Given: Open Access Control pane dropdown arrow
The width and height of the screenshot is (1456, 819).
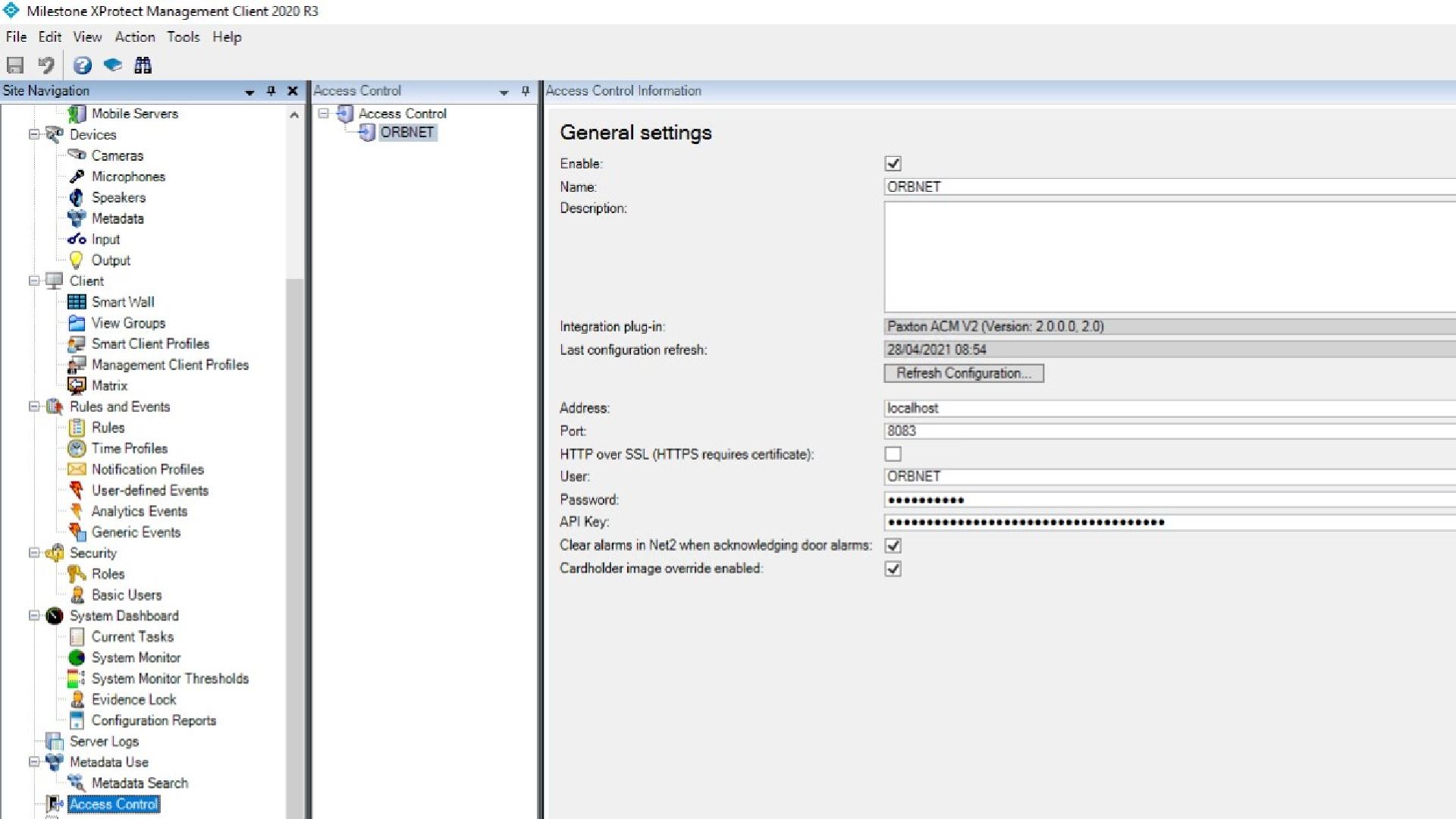Looking at the screenshot, I should (504, 92).
